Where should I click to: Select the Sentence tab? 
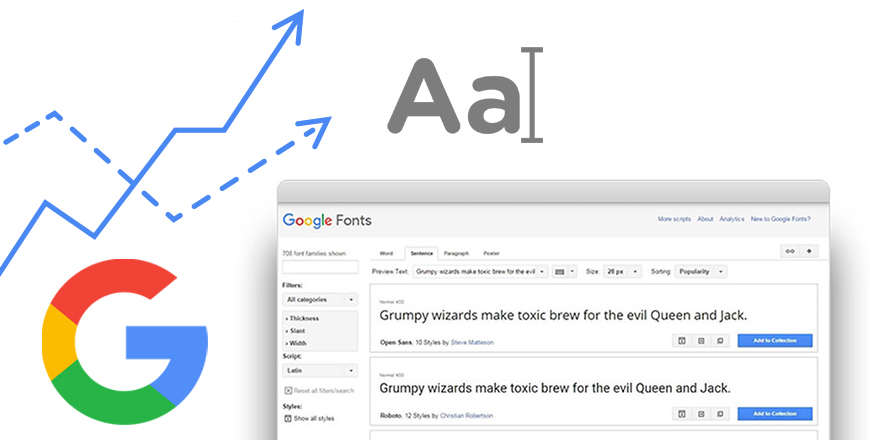point(422,253)
